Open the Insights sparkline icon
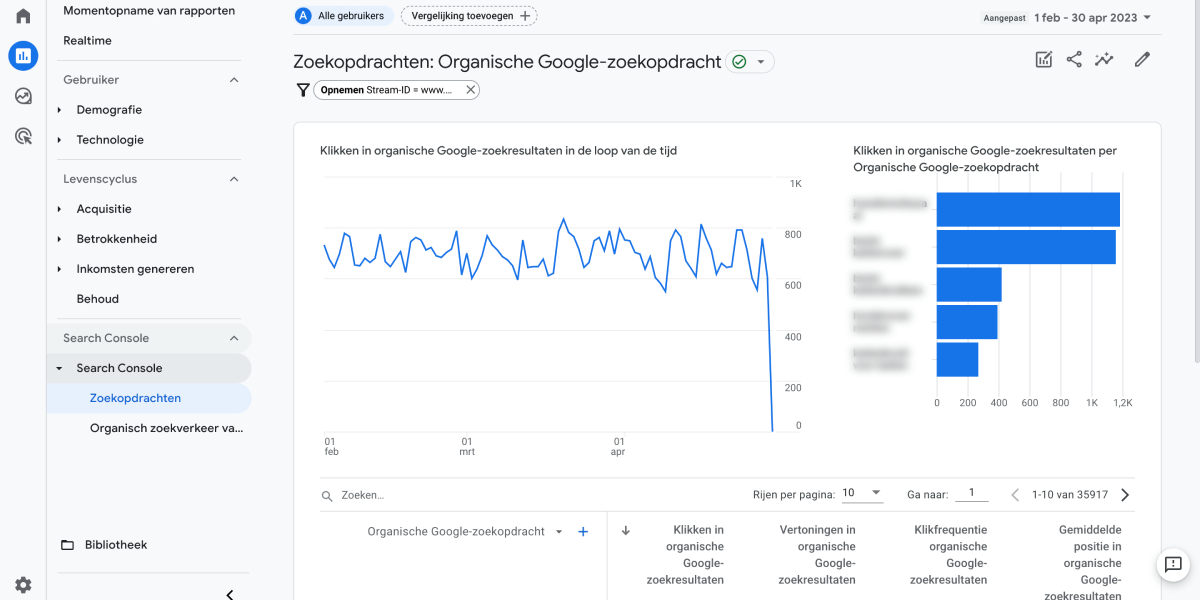1200x600 pixels. (1104, 60)
